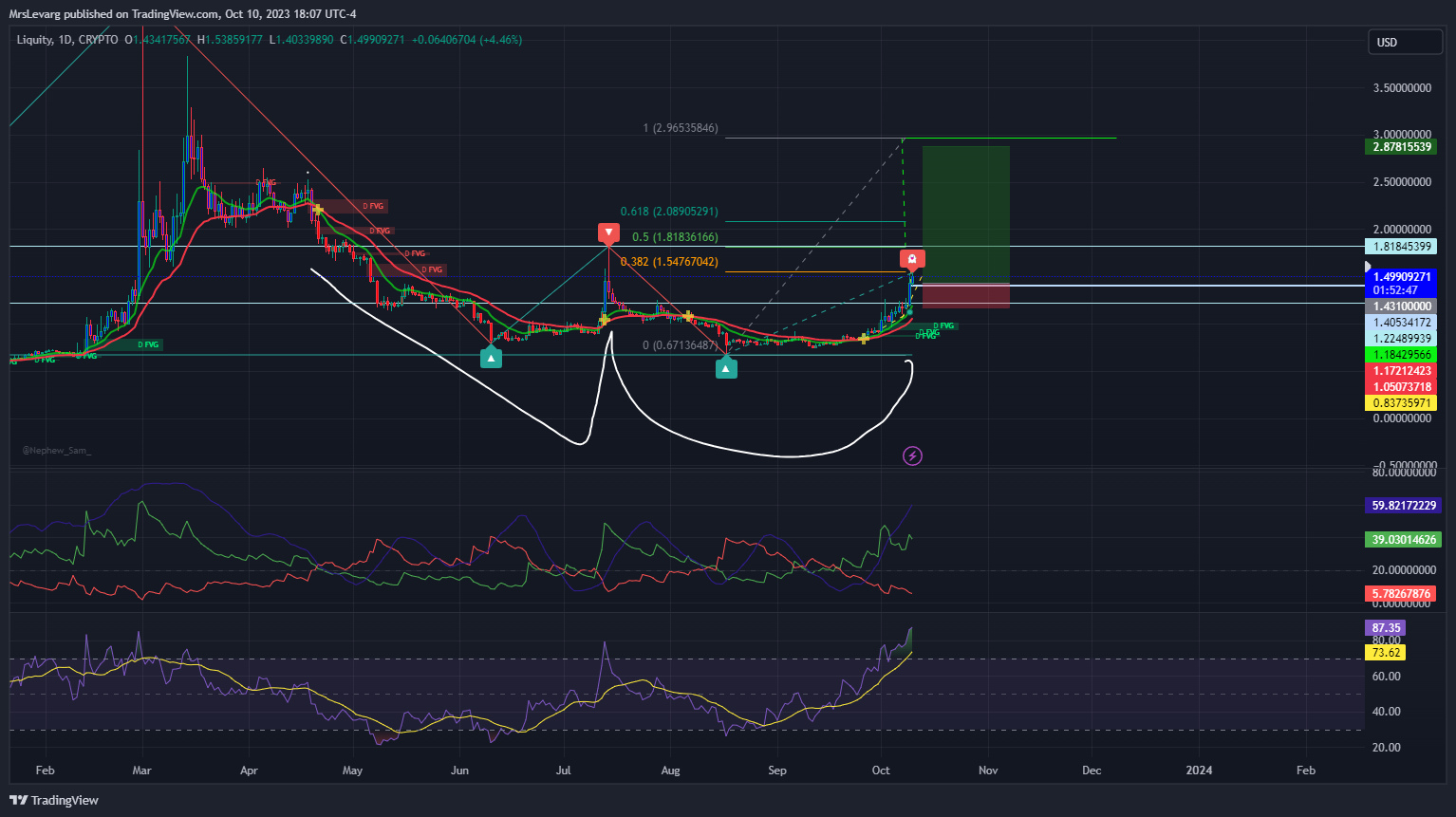The height and width of the screenshot is (817, 1456).
Task: Click the purple 59.82172229 indicator value
Action: [x=1403, y=506]
